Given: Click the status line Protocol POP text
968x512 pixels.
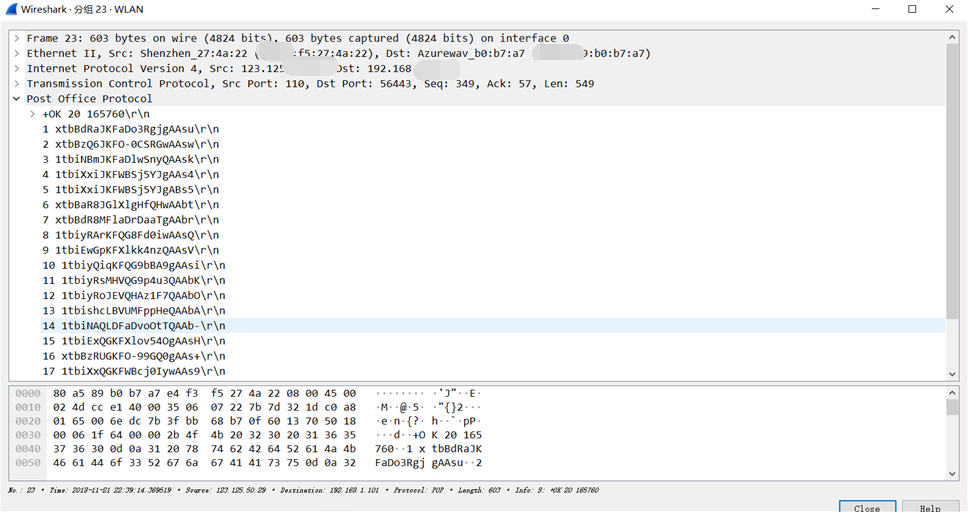Looking at the screenshot, I should click(x=421, y=490).
